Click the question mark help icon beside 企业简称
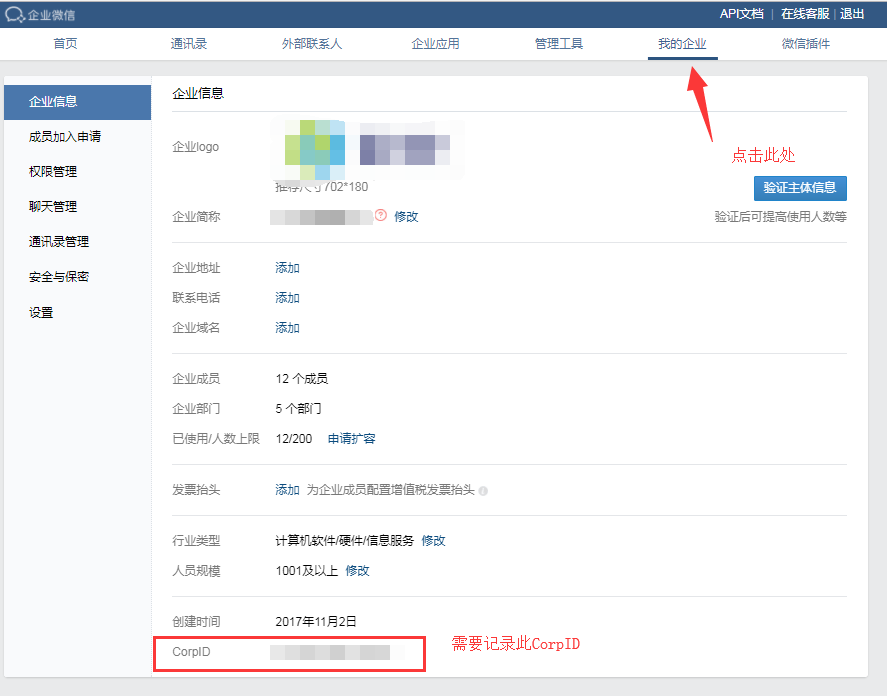The image size is (887, 696). tap(381, 216)
